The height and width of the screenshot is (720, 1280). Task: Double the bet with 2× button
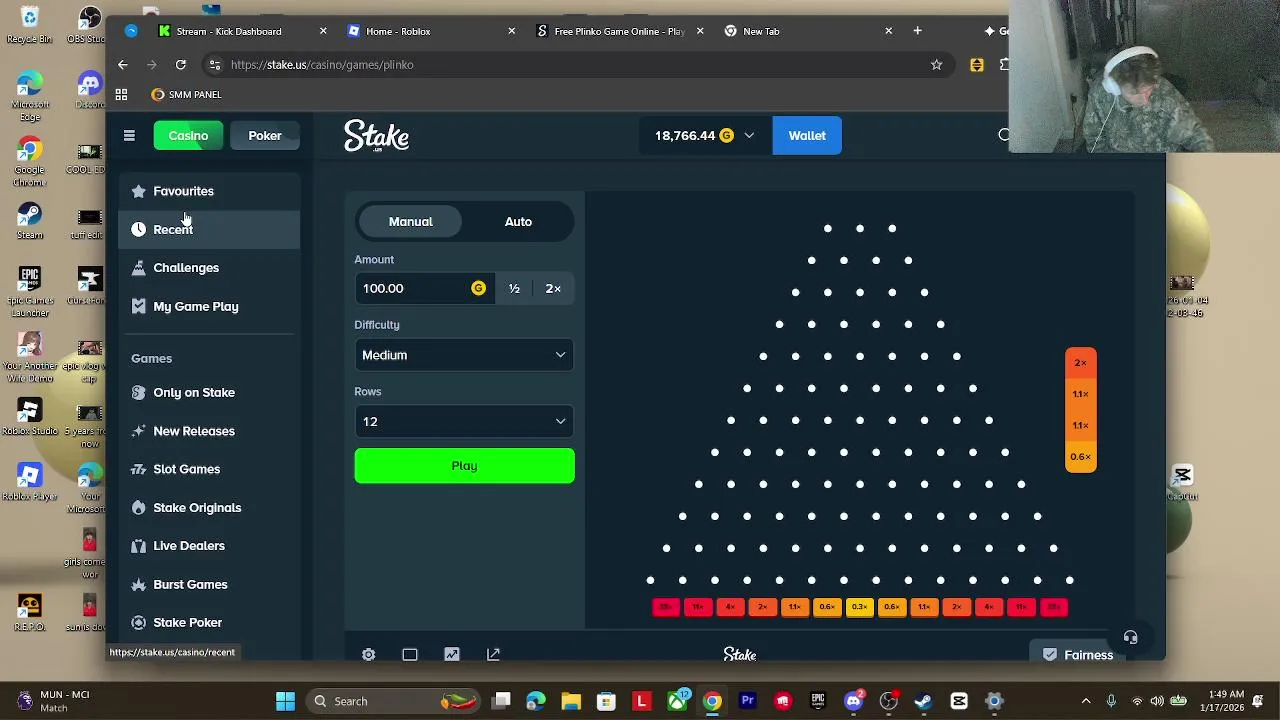click(x=553, y=288)
